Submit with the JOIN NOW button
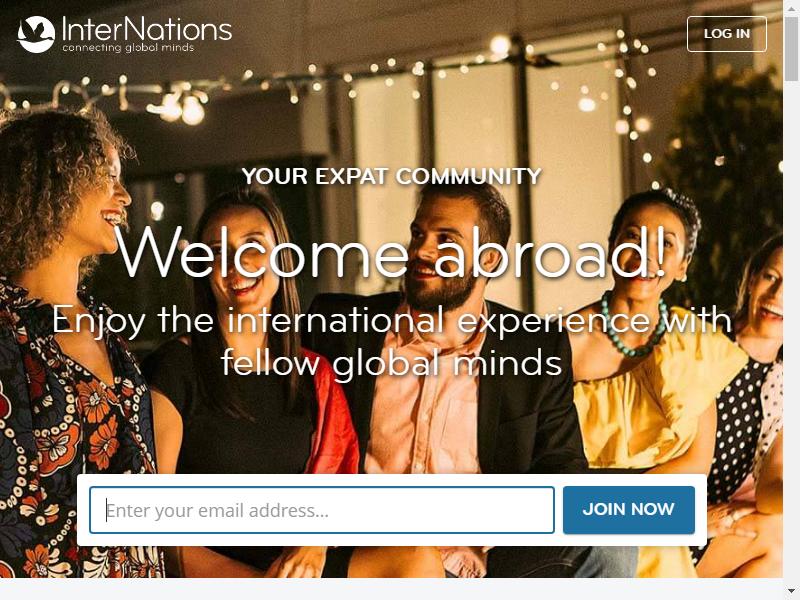The image size is (800, 600). [629, 510]
